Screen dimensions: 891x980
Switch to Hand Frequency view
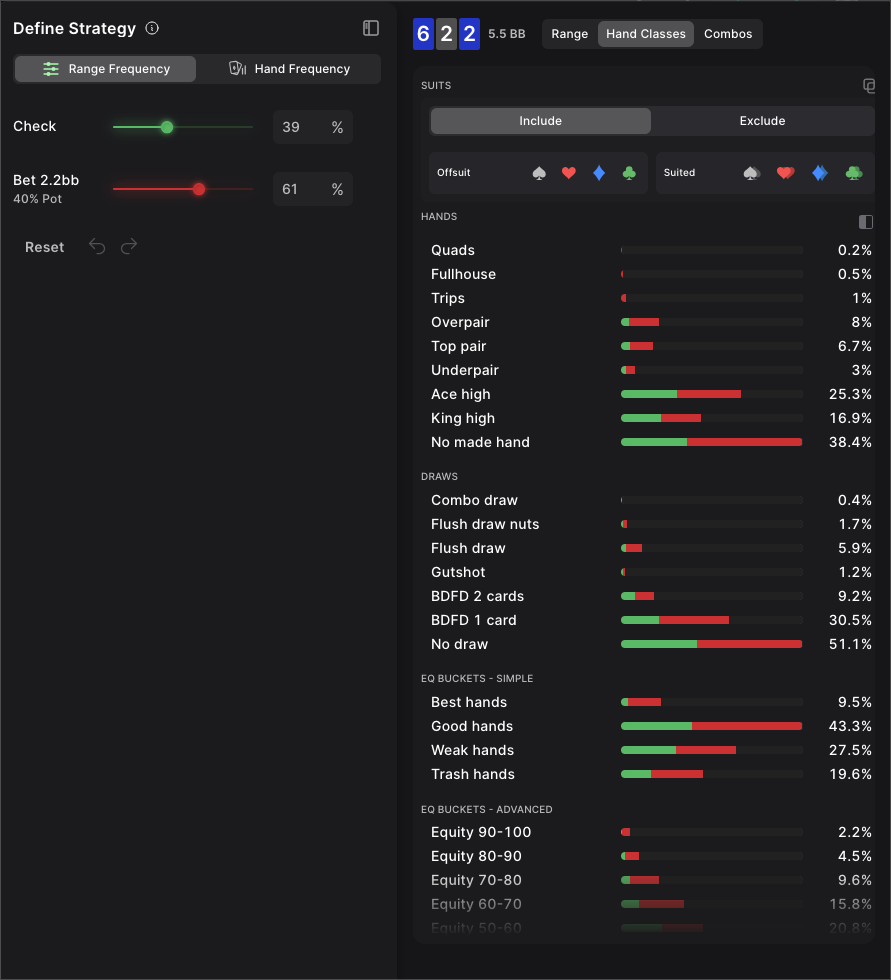tap(289, 68)
